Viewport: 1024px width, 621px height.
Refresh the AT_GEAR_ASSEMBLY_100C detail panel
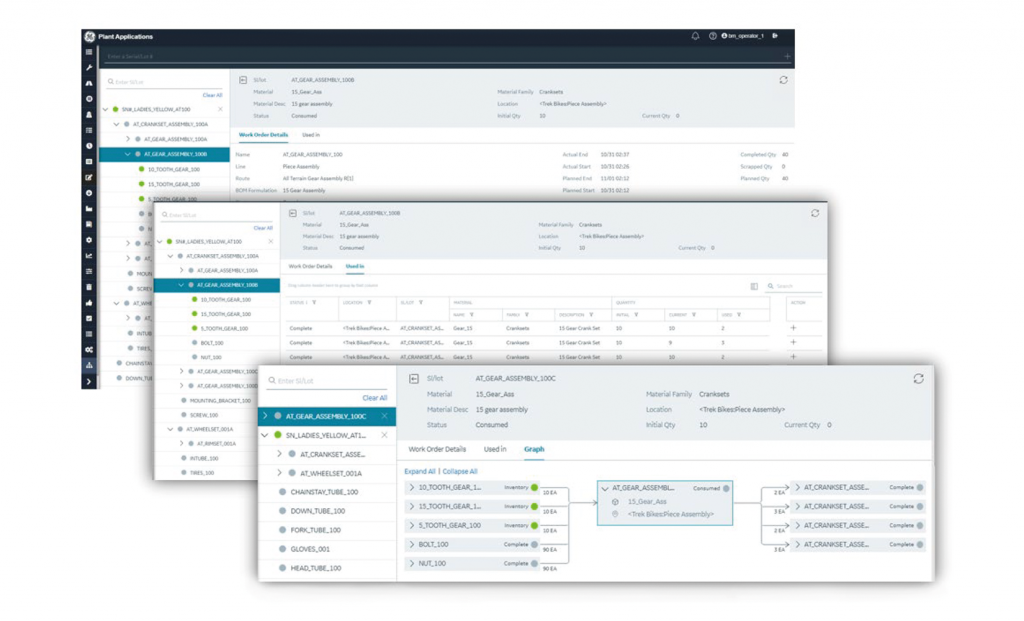(x=918, y=379)
